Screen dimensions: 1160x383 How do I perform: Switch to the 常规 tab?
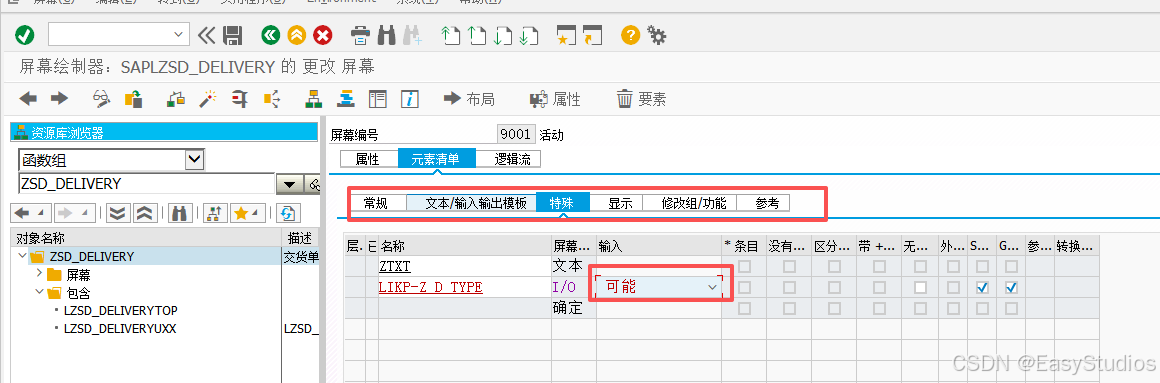pos(377,203)
